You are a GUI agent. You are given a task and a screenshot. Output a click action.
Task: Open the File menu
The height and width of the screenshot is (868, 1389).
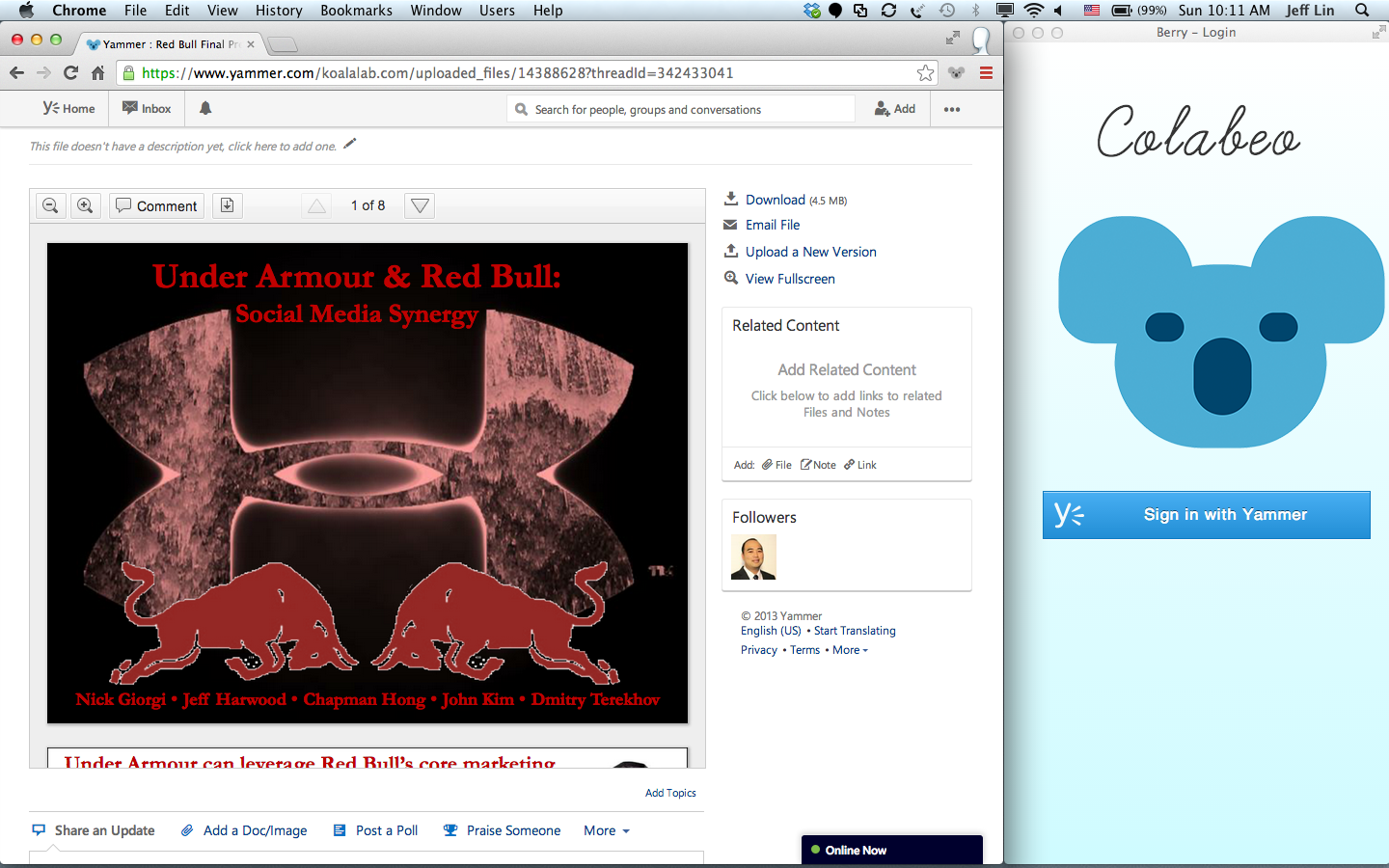[x=135, y=10]
